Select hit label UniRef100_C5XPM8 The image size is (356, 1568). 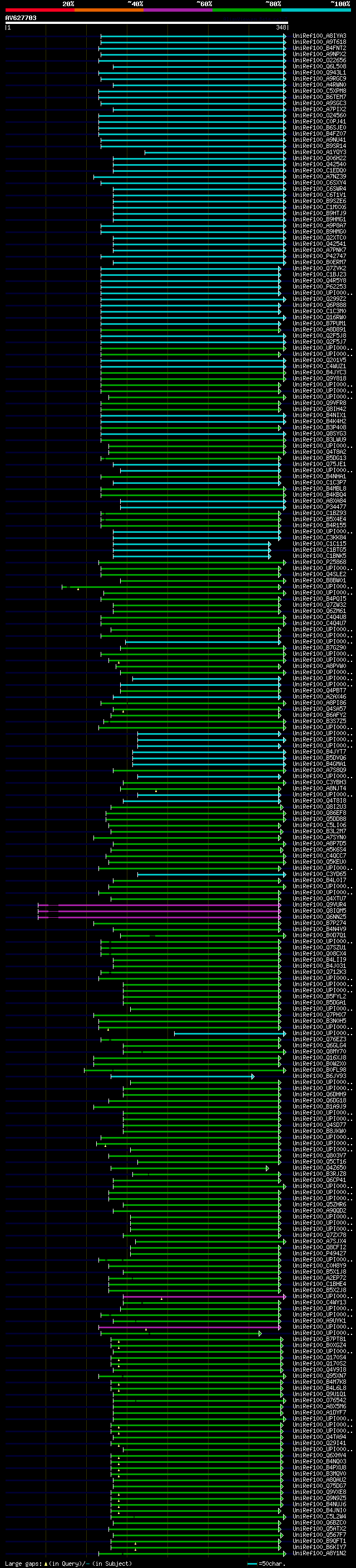click(319, 91)
